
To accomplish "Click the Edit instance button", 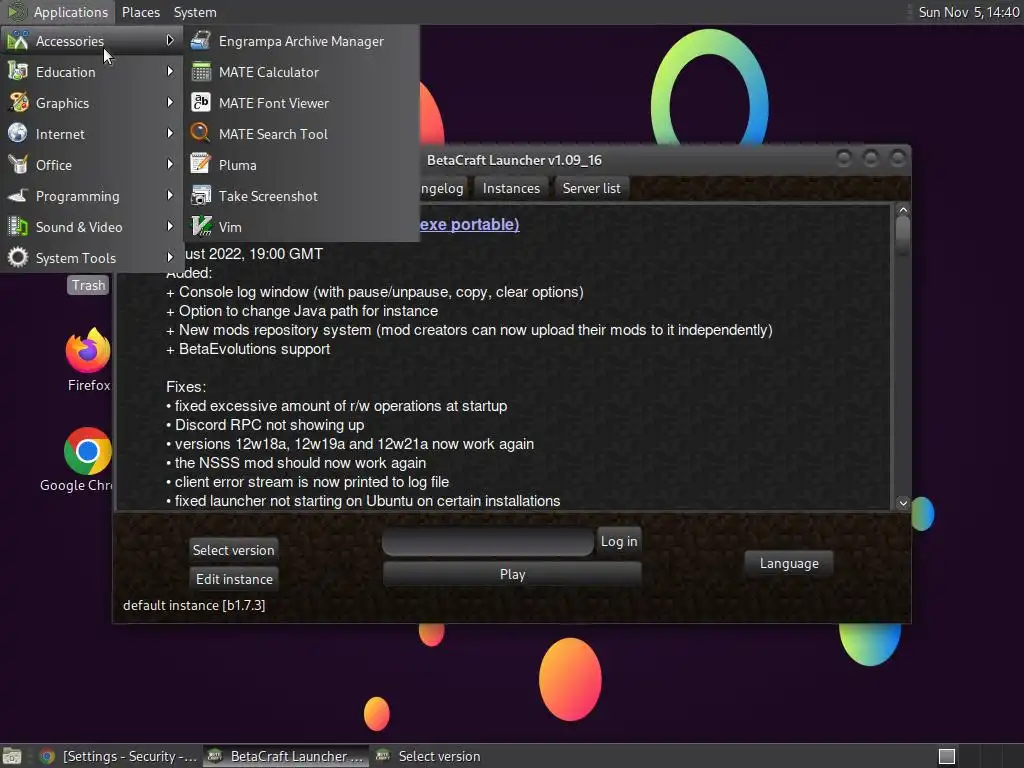I will (234, 579).
